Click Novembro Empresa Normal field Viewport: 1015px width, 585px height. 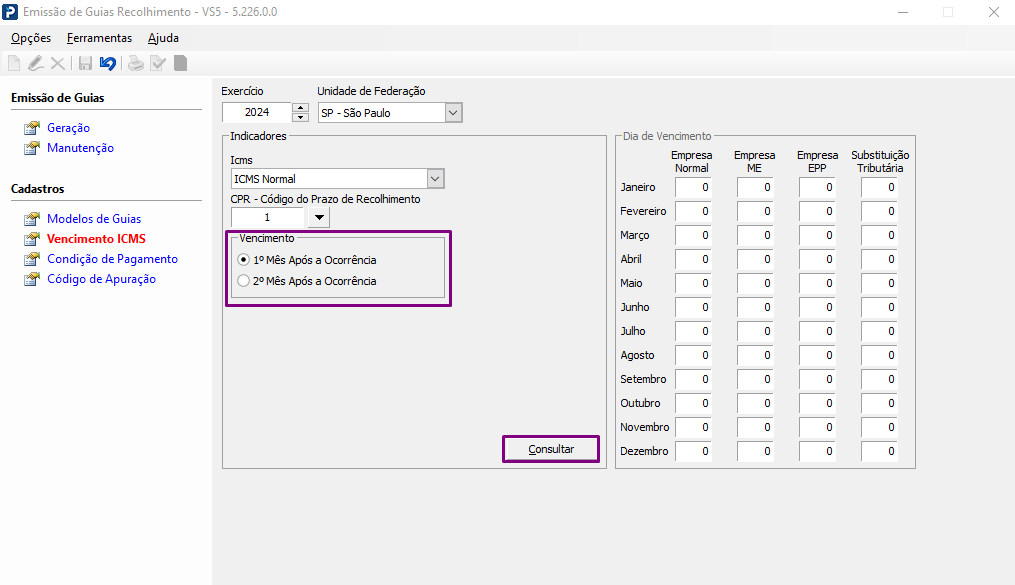coord(693,427)
